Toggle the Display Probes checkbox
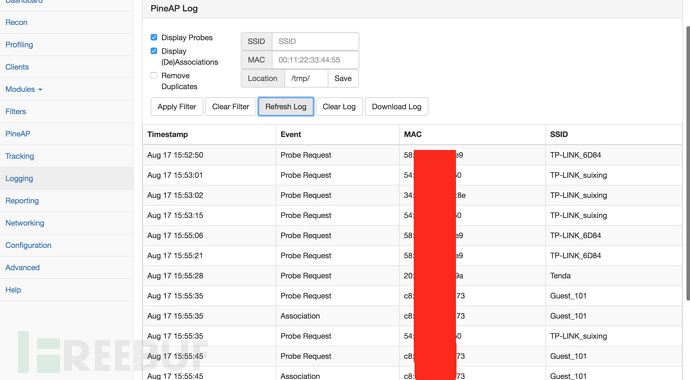The width and height of the screenshot is (690, 380). tap(154, 37)
